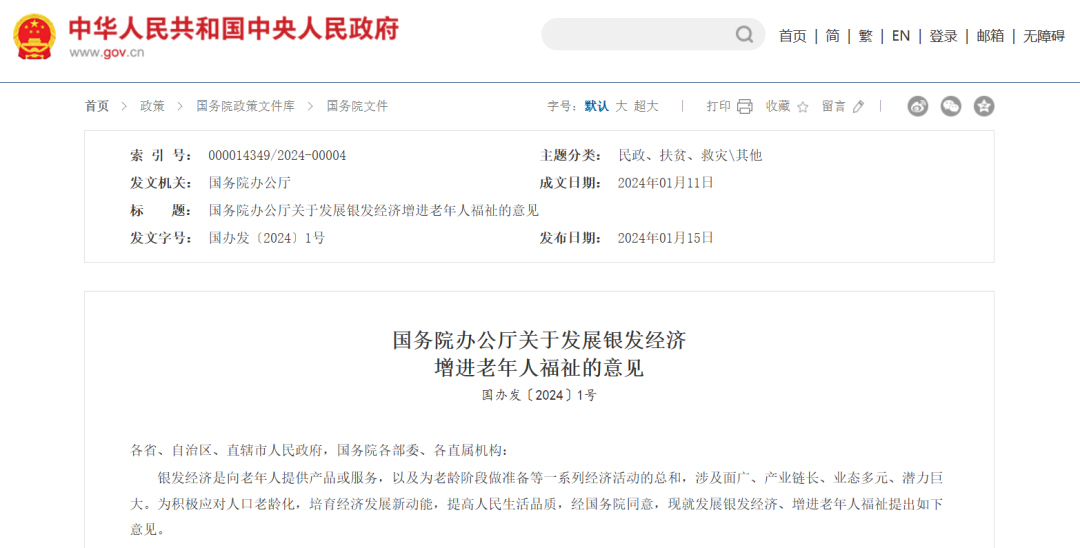Click the 登录 login link

[x=943, y=36]
